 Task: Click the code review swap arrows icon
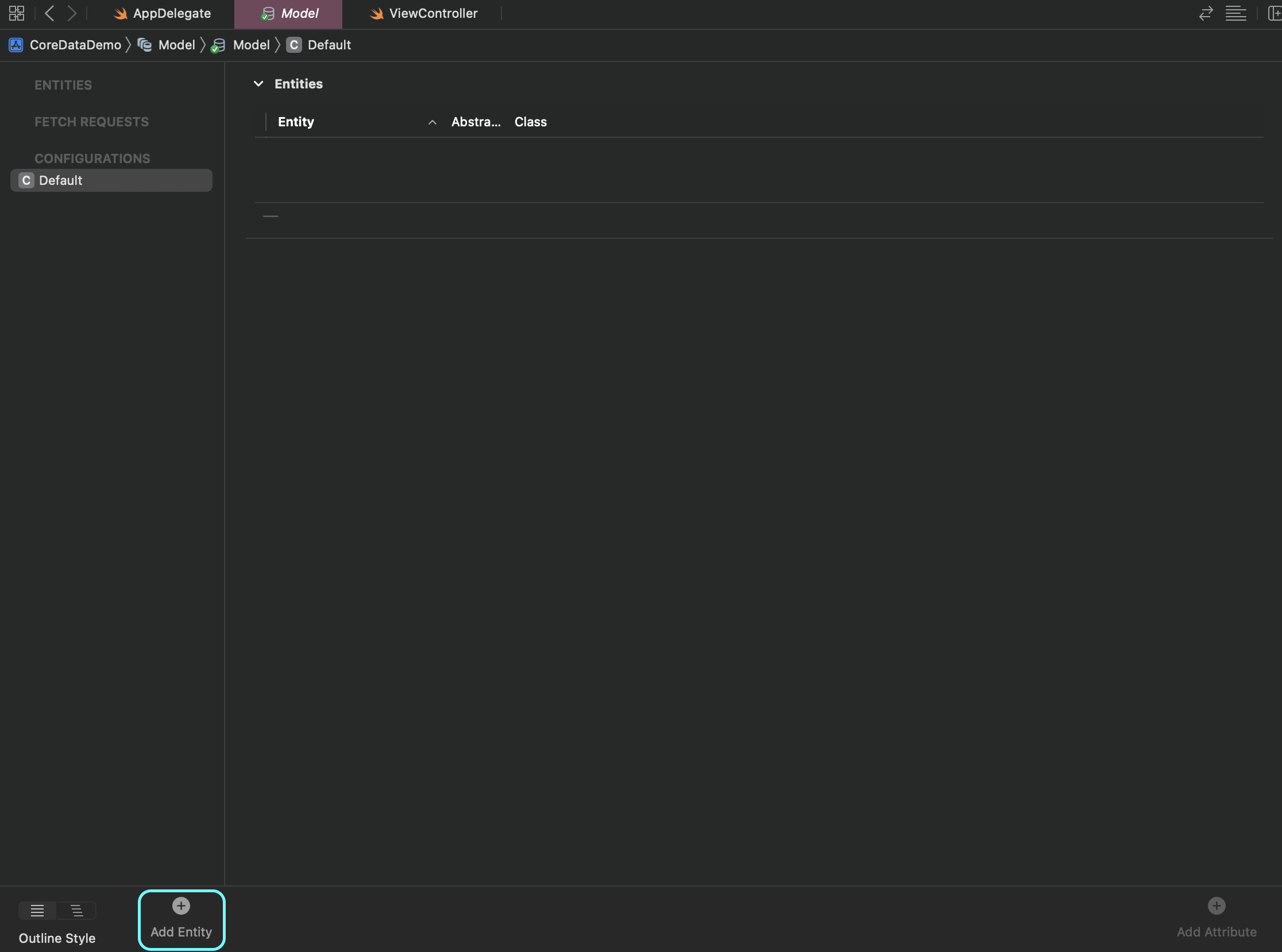[x=1206, y=13]
